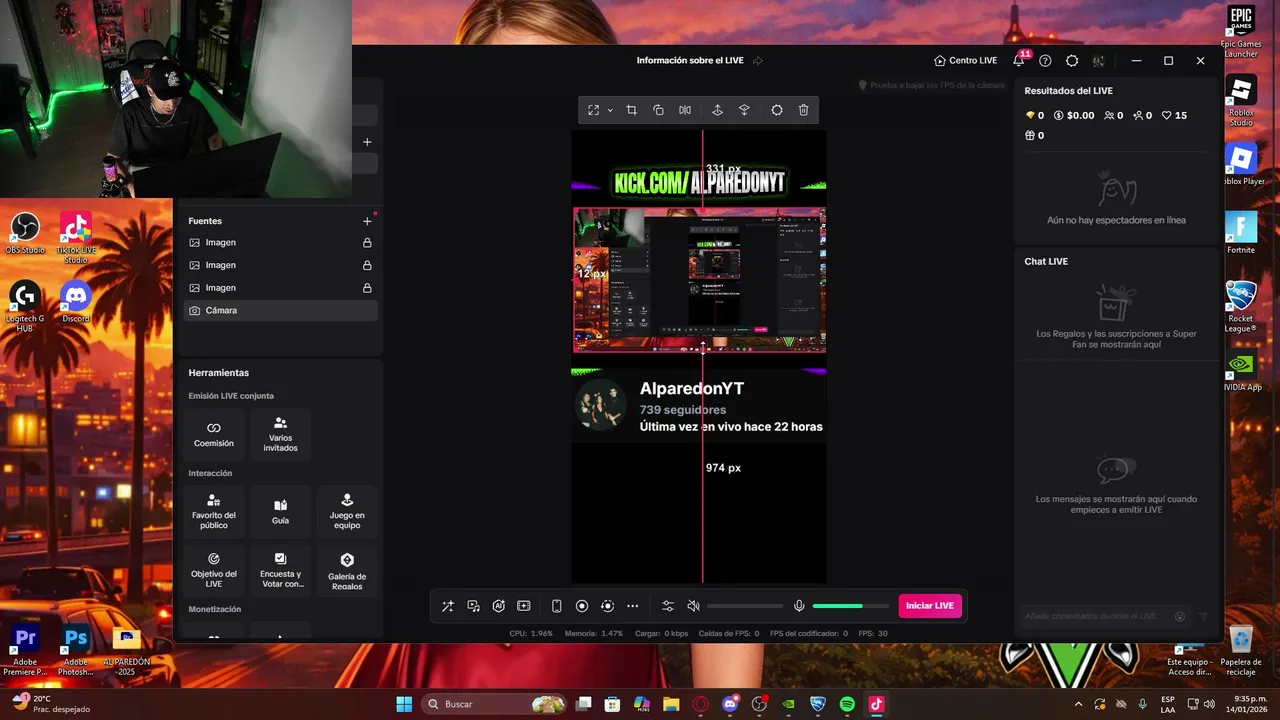Image resolution: width=1280 pixels, height=720 pixels.
Task: Click the comment input field in Chat LIVE
Action: pos(1095,616)
